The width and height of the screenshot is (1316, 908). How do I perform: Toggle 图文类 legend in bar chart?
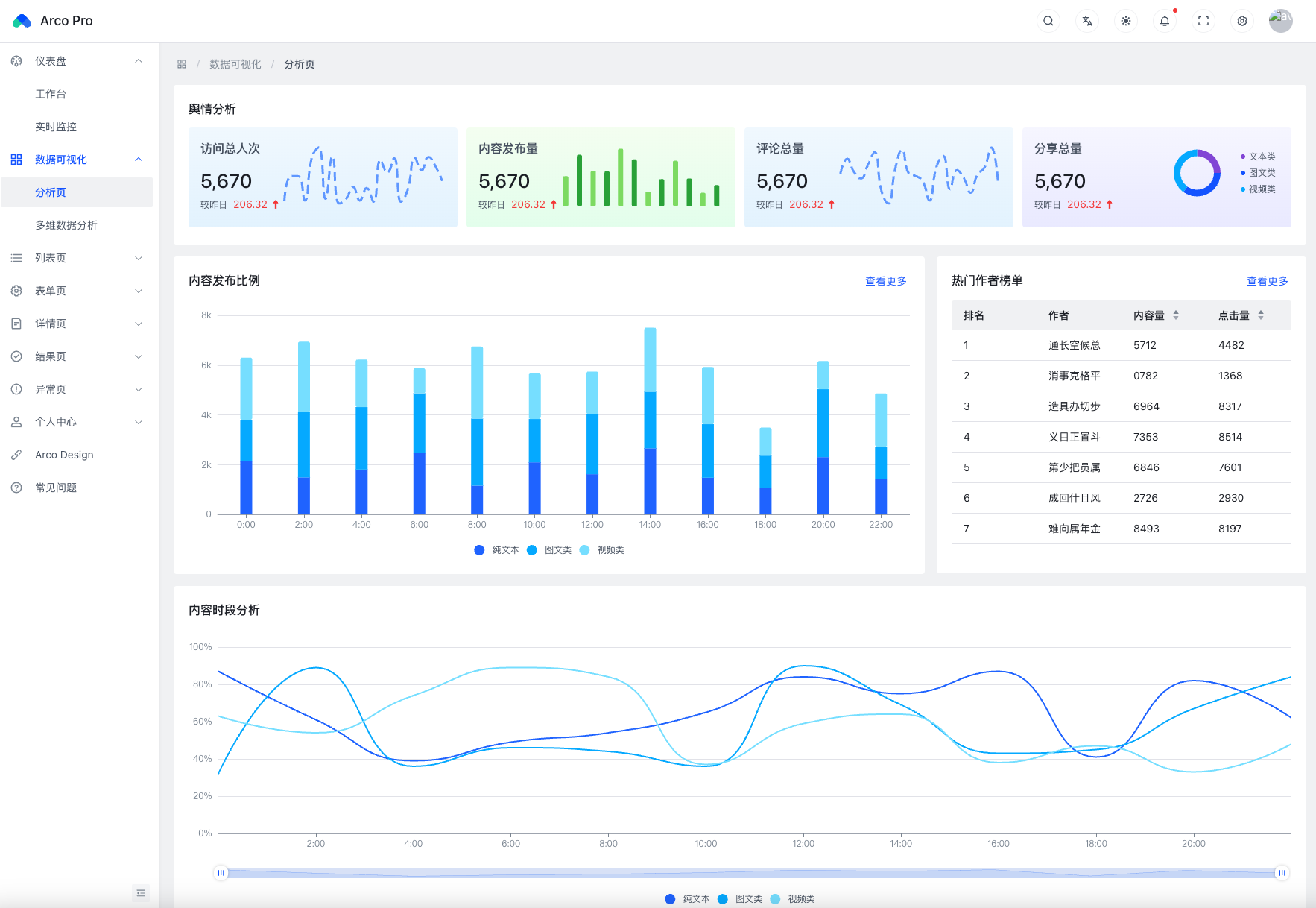pos(549,550)
